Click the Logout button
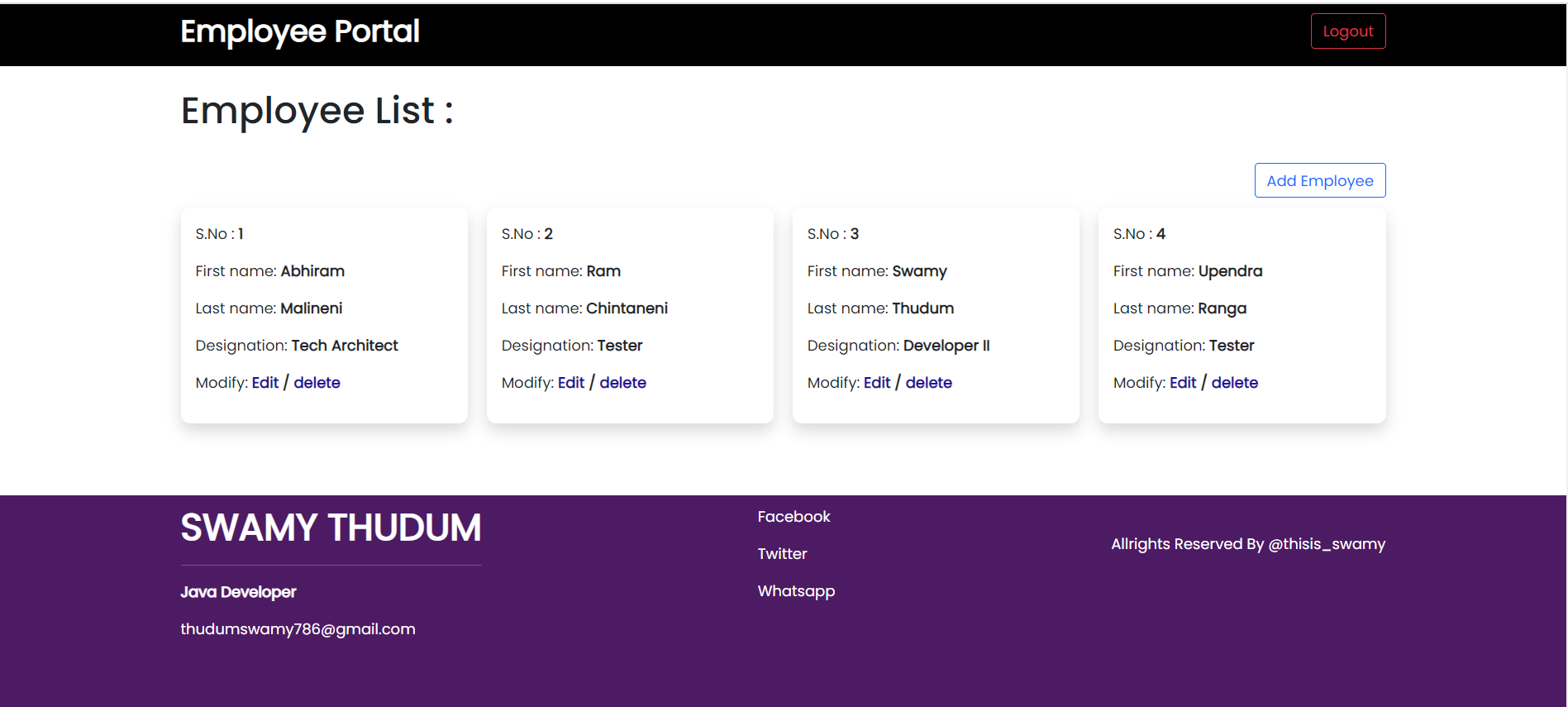Image resolution: width=1568 pixels, height=707 pixels. (x=1347, y=31)
